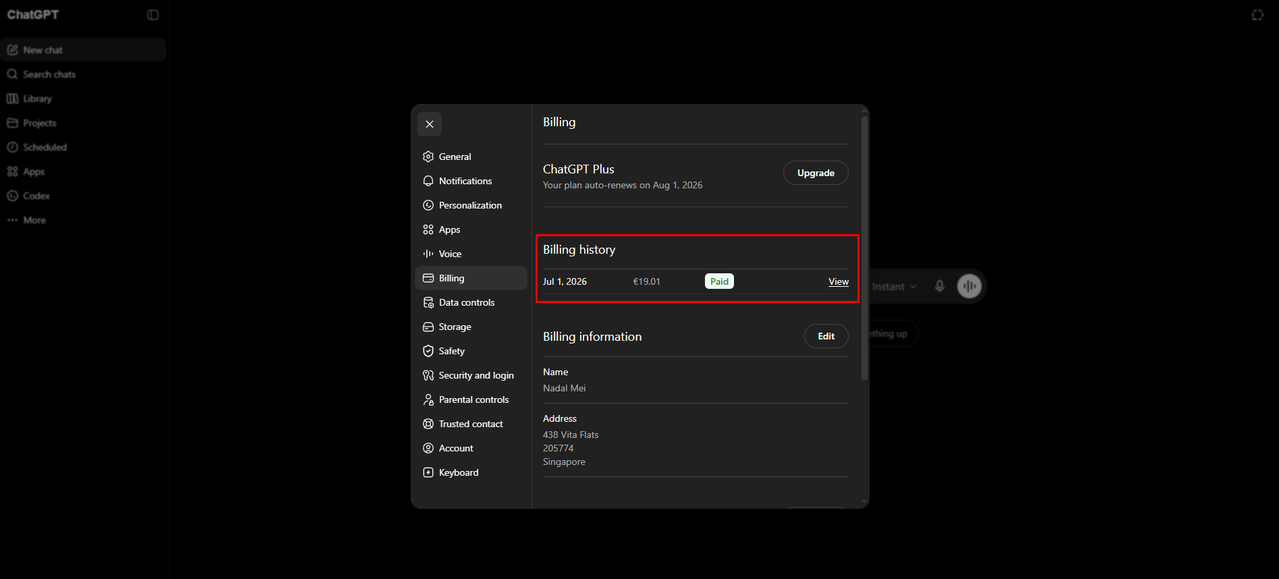This screenshot has height=579, width=1279.
Task: Click the Search chats magnifier icon
Action: [x=13, y=74]
